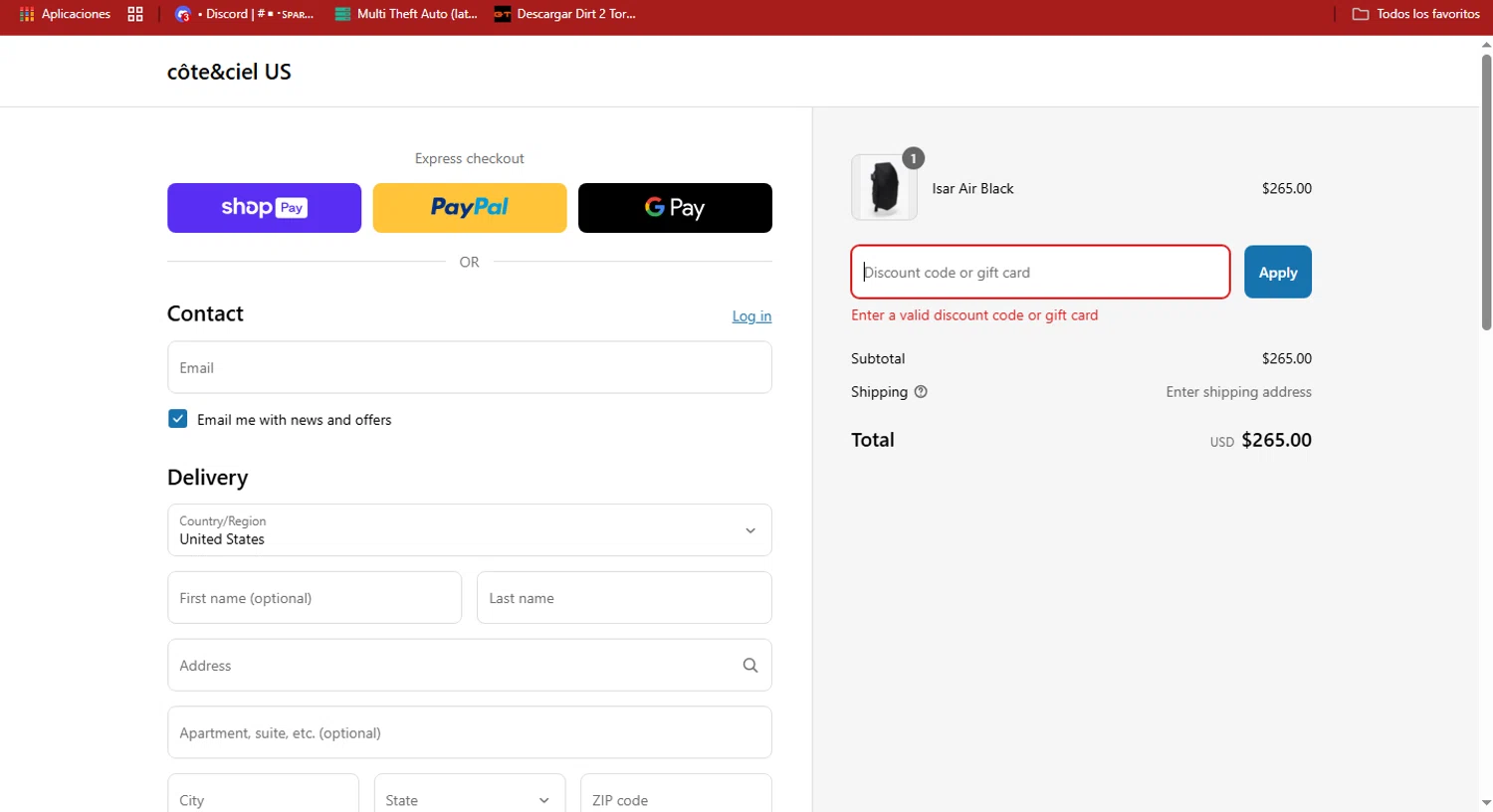Screen dimensions: 1493x812
Task: Open the Aplicaciones apps grid icon
Action: [x=27, y=14]
